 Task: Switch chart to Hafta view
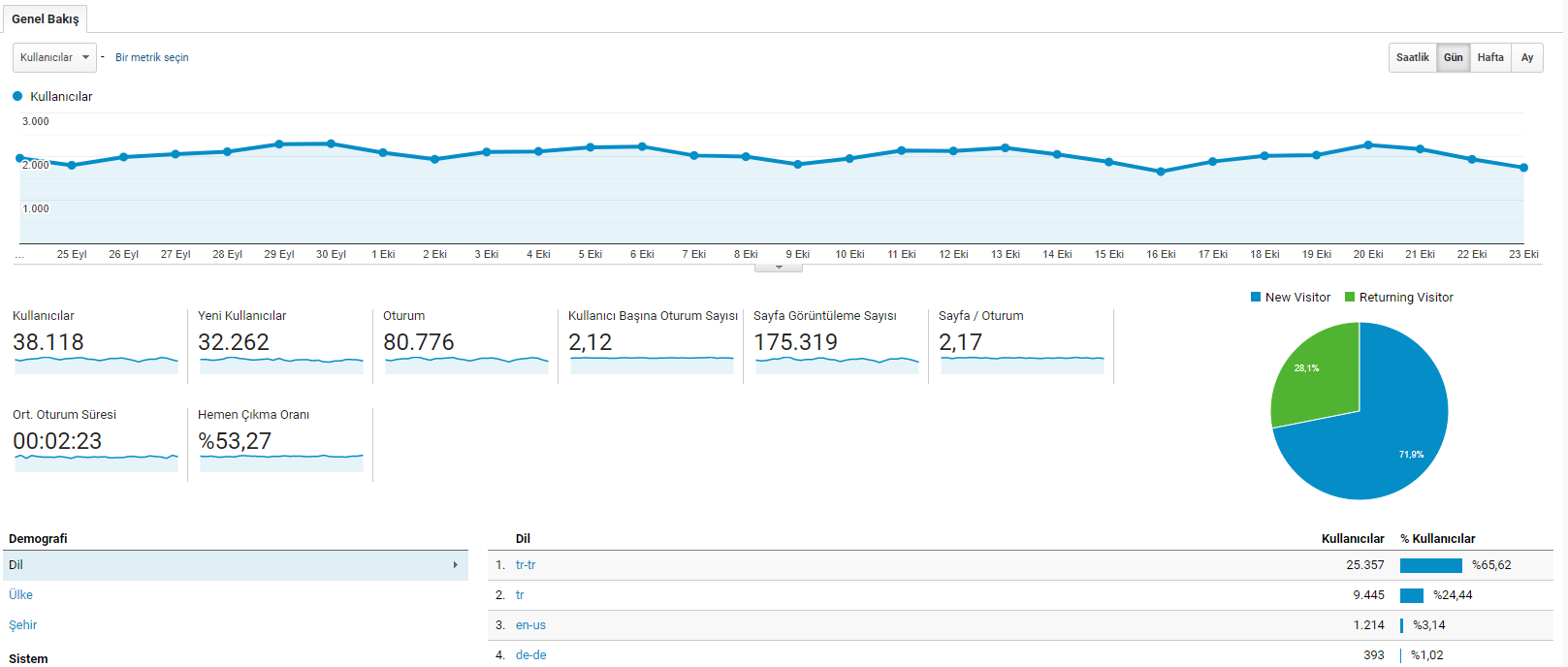[1490, 57]
